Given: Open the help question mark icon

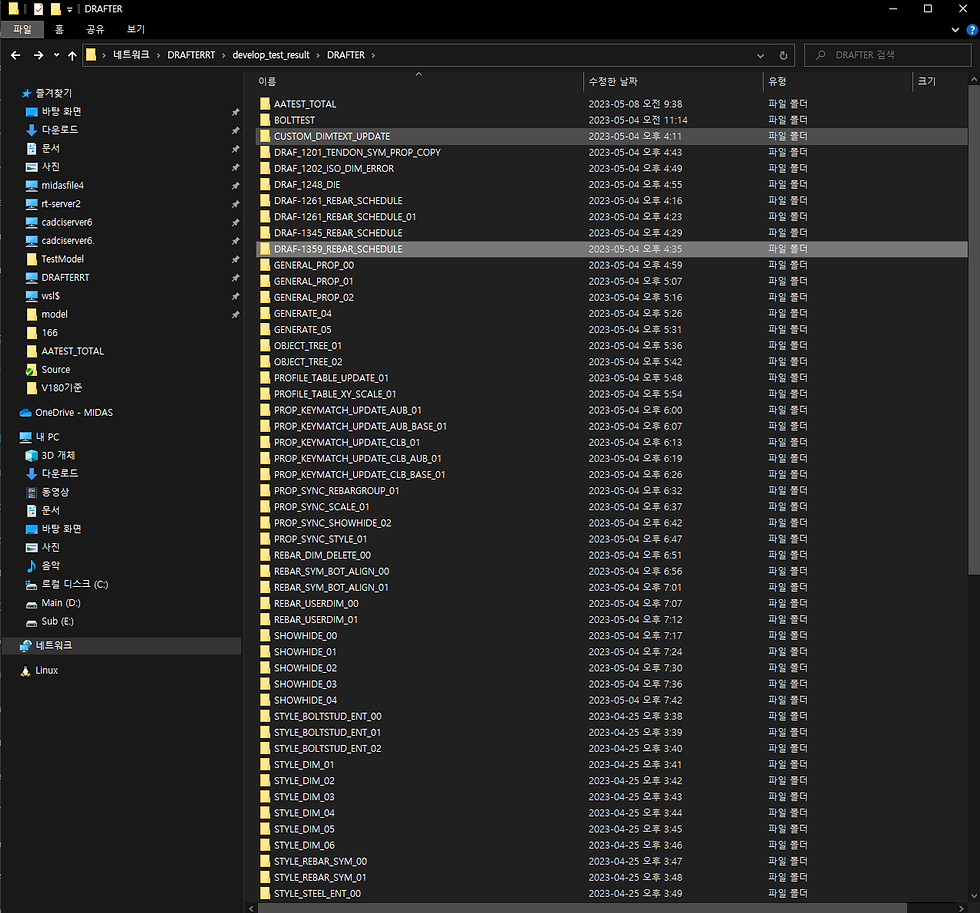Looking at the screenshot, I should [972, 29].
